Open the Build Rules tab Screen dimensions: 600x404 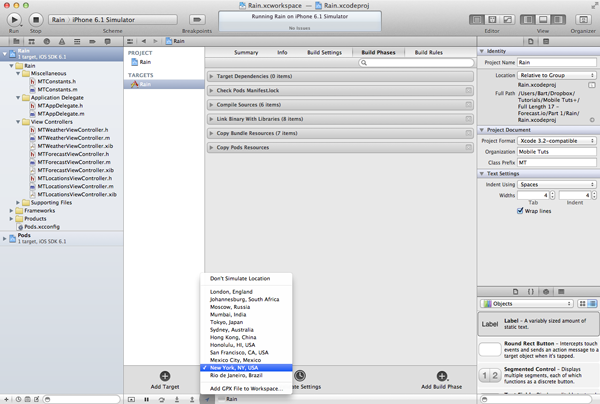point(429,52)
